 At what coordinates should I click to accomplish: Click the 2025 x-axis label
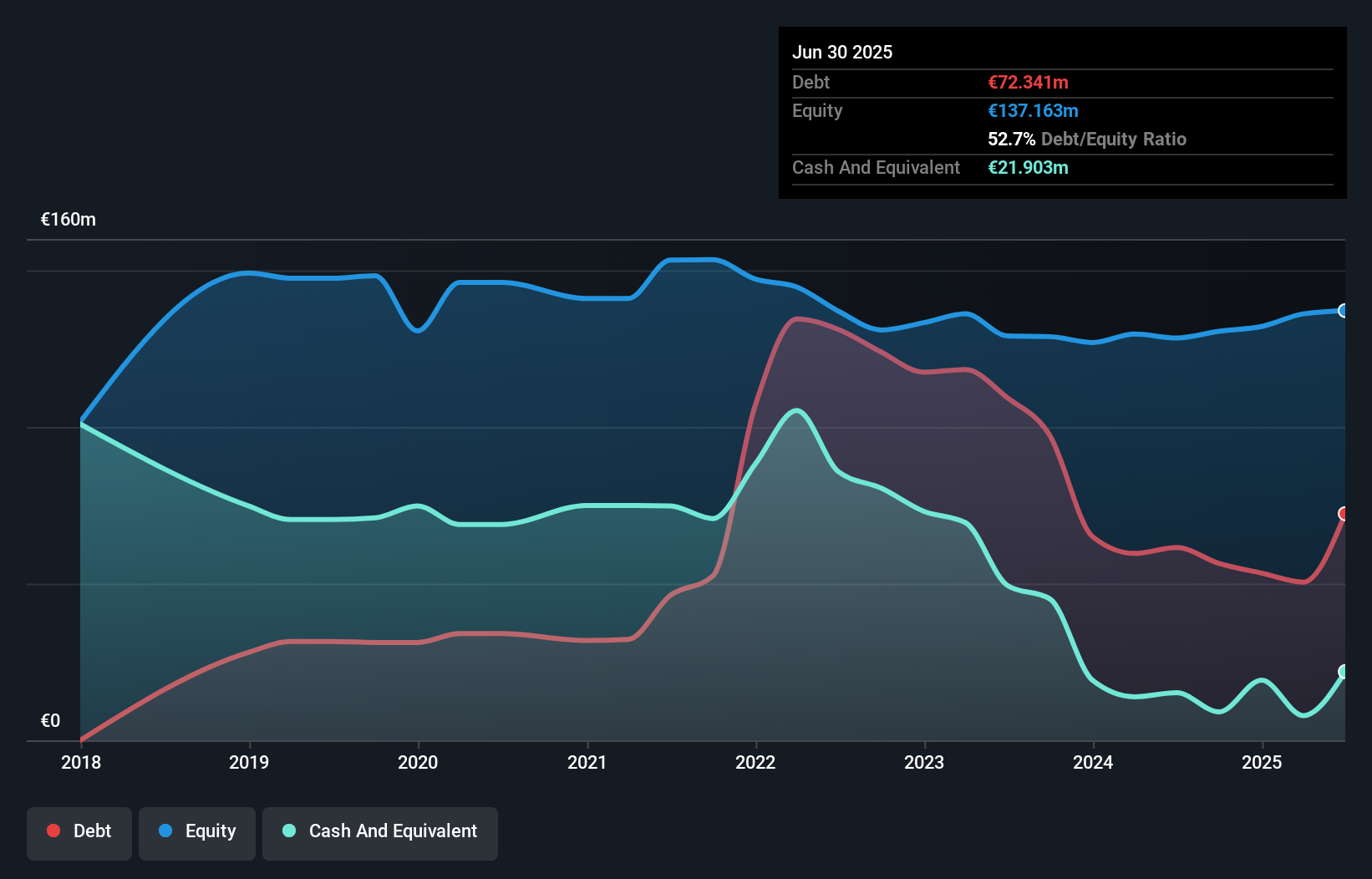click(1262, 762)
